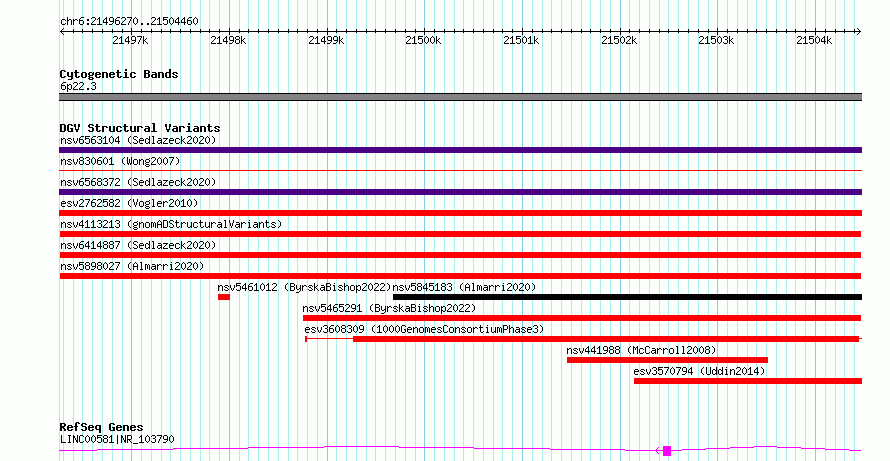Click the RefSeq Genes track title
Viewport: 890px width, 461px height.
click(101, 427)
